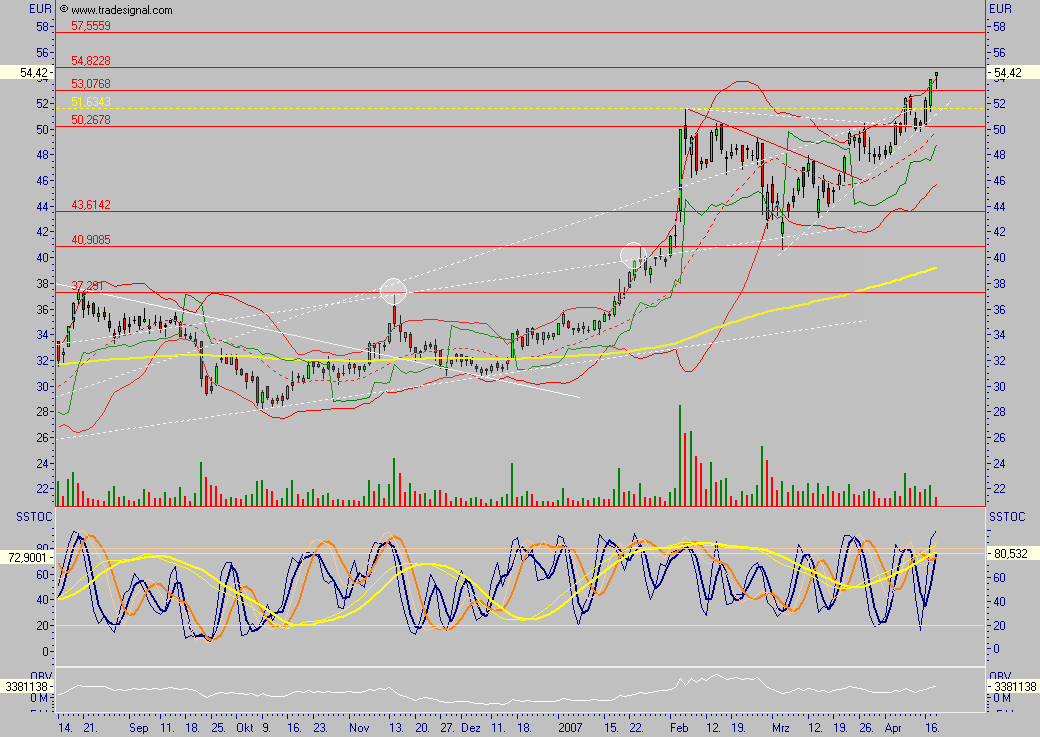Click the 14. date label at axis start

point(65,728)
